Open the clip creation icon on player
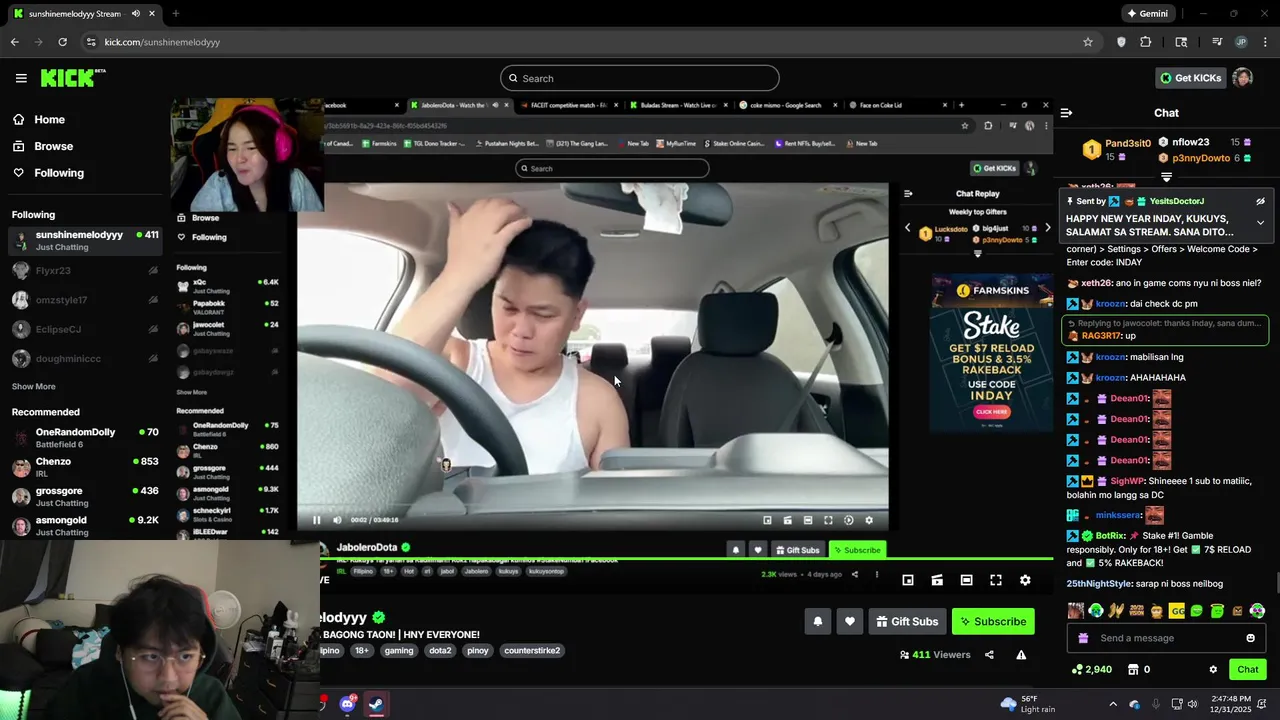 click(x=937, y=580)
